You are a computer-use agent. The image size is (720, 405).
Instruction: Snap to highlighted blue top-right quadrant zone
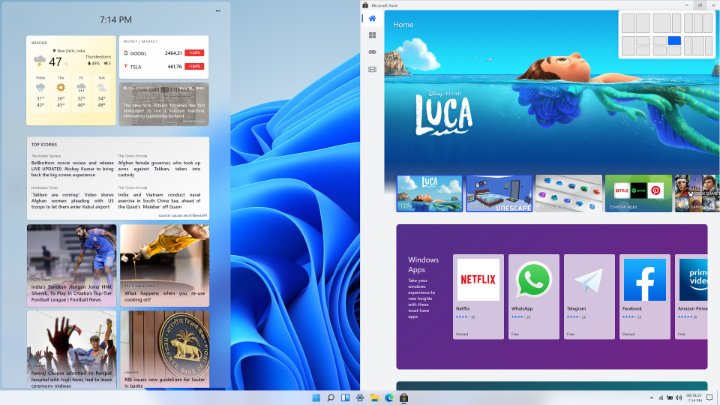tap(674, 40)
